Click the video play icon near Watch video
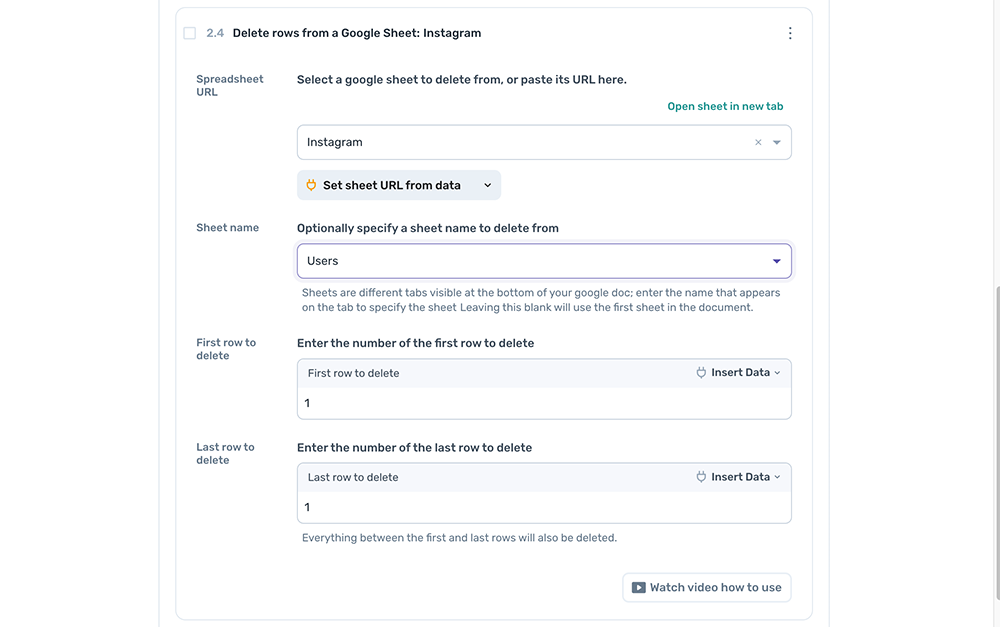 point(638,588)
